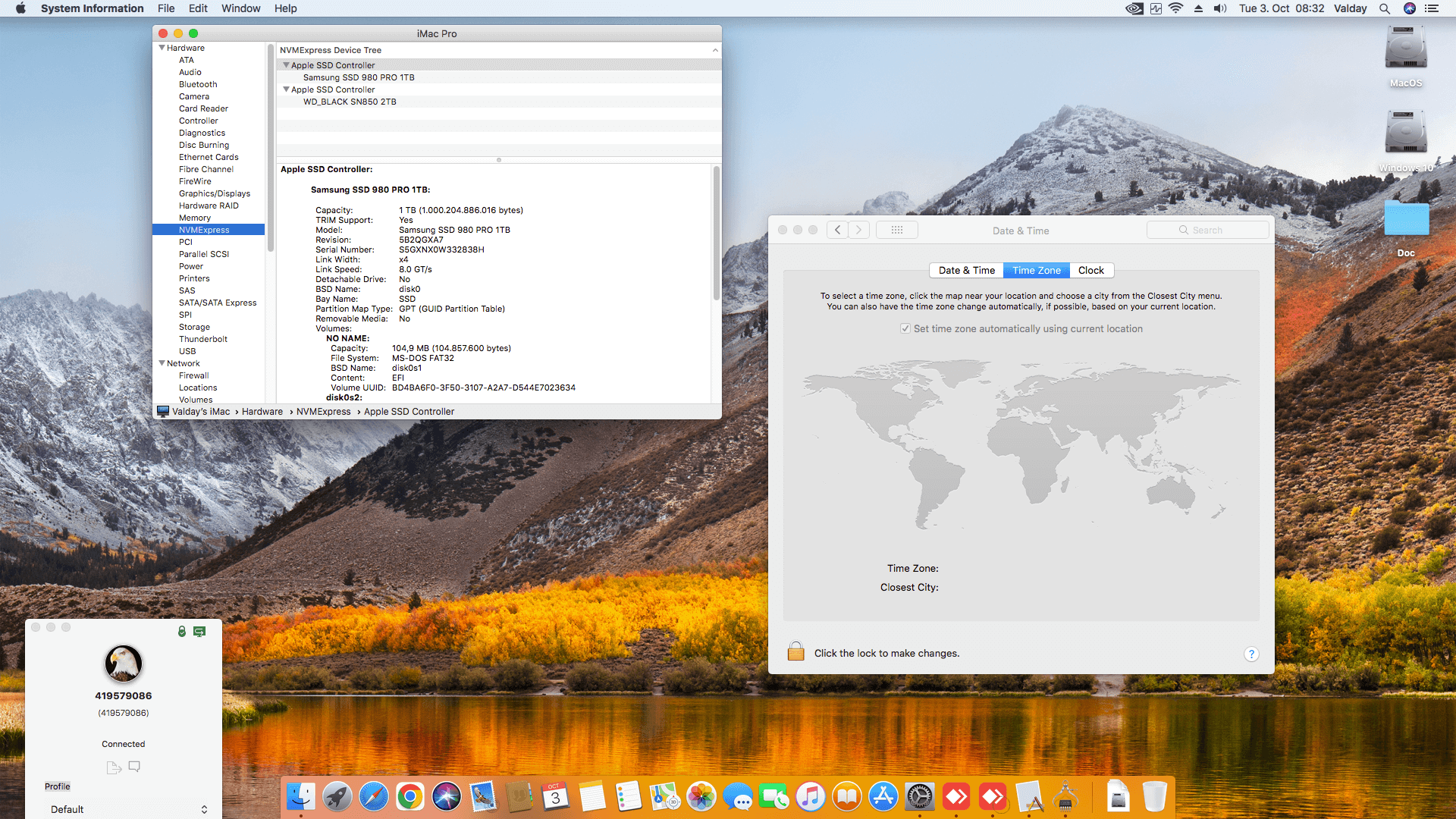1456x819 pixels.
Task: Open Finder from the Dock
Action: [301, 797]
